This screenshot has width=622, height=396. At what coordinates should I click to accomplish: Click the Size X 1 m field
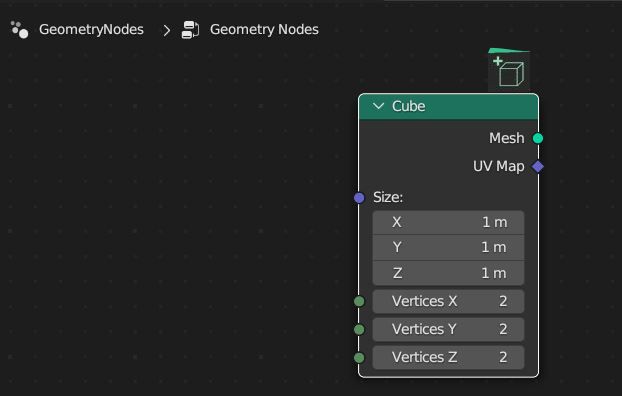coord(448,222)
